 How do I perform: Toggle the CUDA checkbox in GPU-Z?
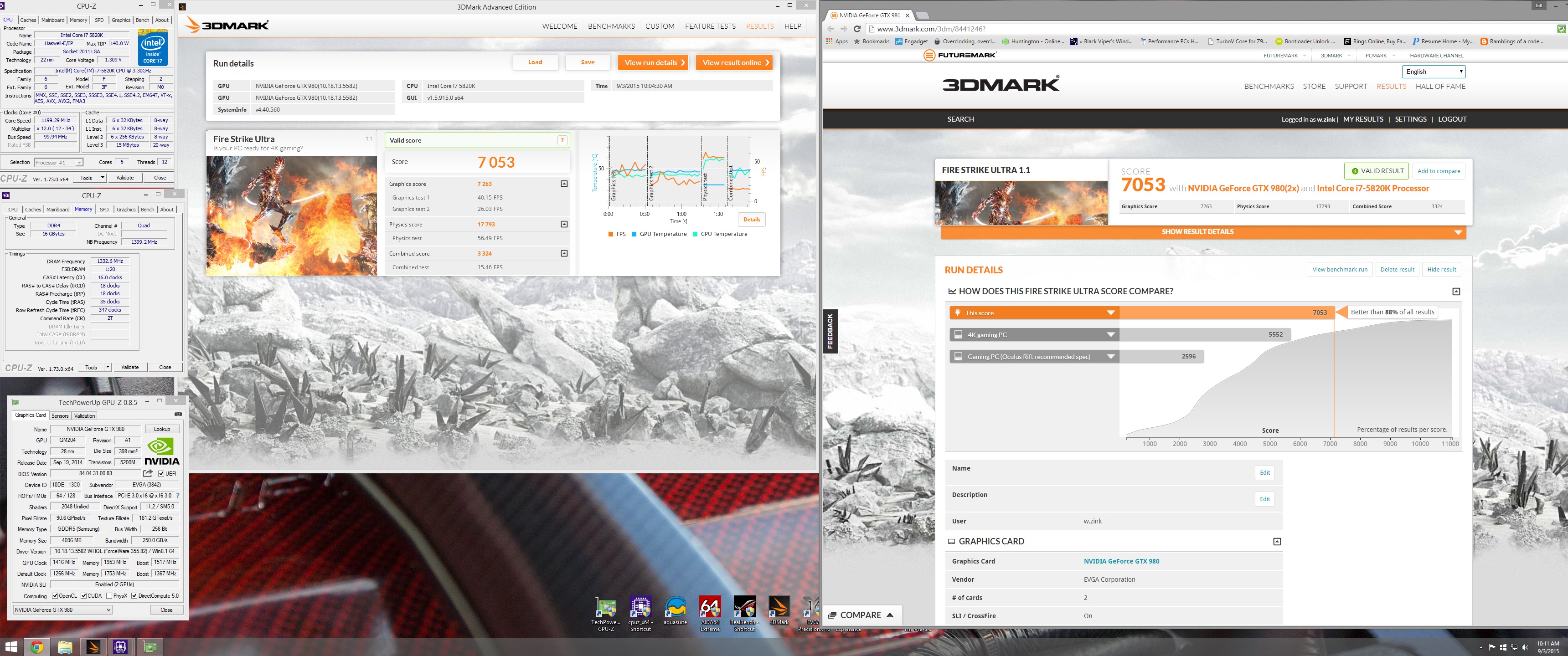point(83,596)
